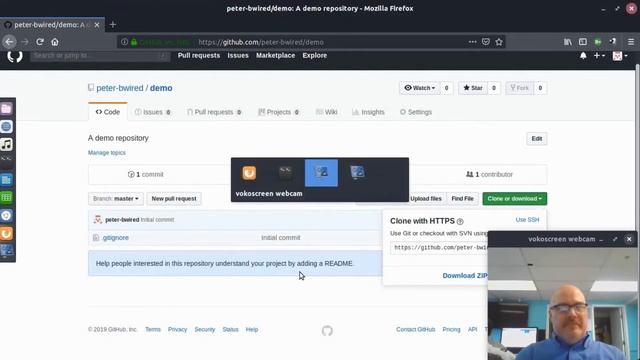Open the pink files app in the dock
Screen dimensions: 640x360
point(7,109)
